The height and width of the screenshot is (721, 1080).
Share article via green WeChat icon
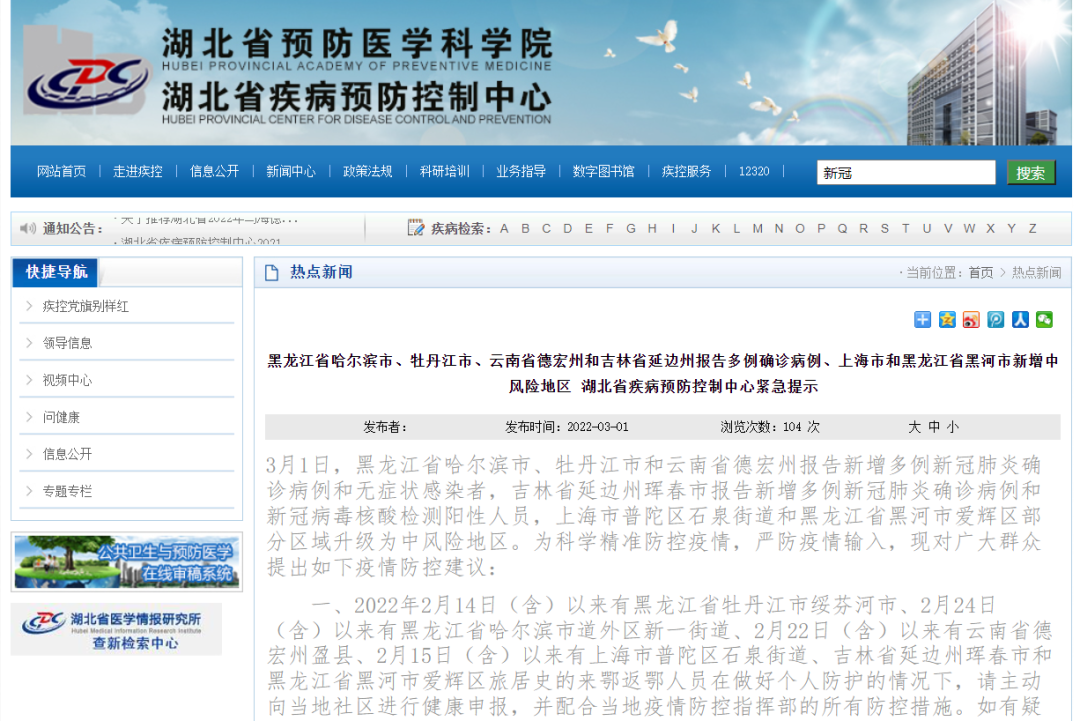(1044, 320)
